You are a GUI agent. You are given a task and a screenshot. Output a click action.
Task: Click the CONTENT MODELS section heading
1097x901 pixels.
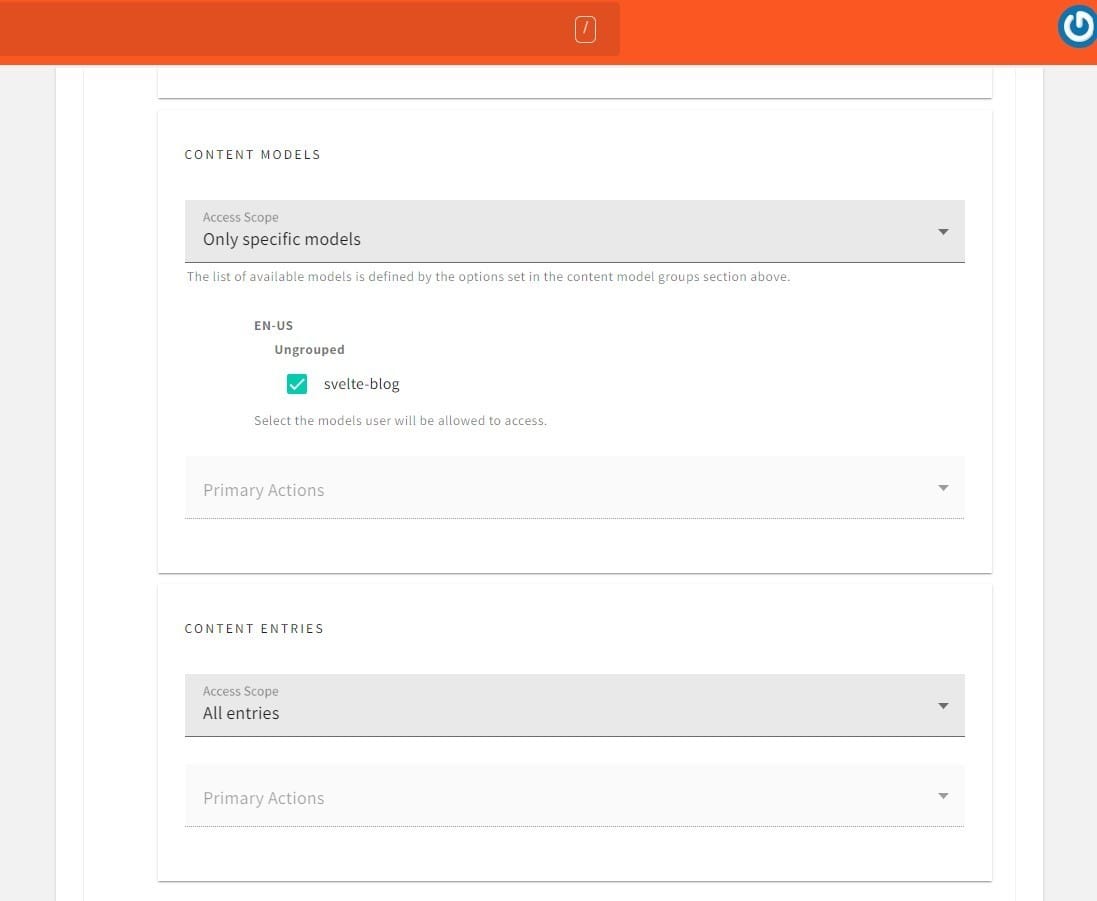coord(252,155)
